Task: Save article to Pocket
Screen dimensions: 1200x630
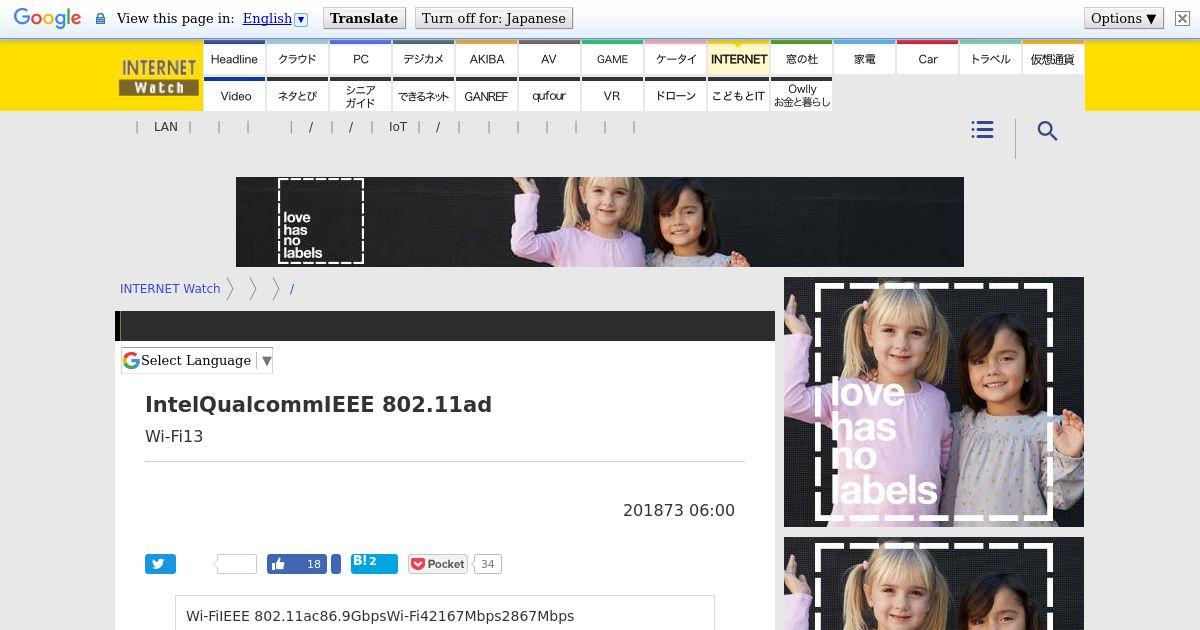Action: click(x=438, y=564)
